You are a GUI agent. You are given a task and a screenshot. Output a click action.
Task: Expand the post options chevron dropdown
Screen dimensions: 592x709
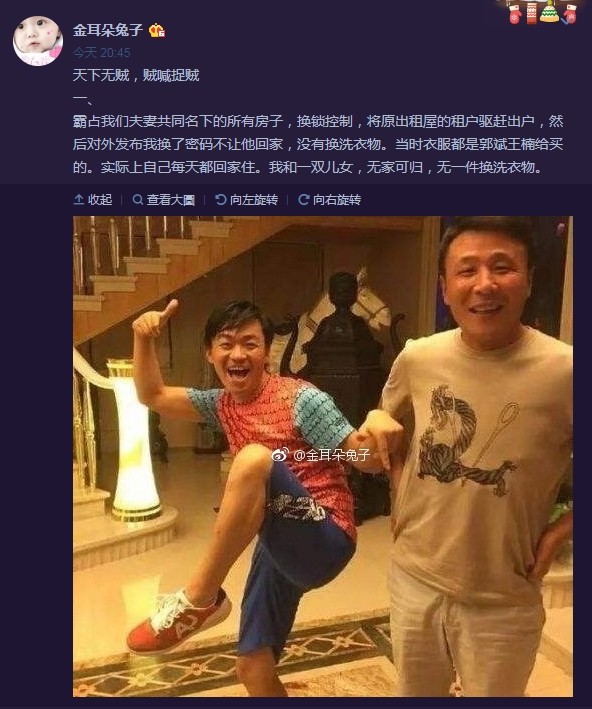[566, 22]
